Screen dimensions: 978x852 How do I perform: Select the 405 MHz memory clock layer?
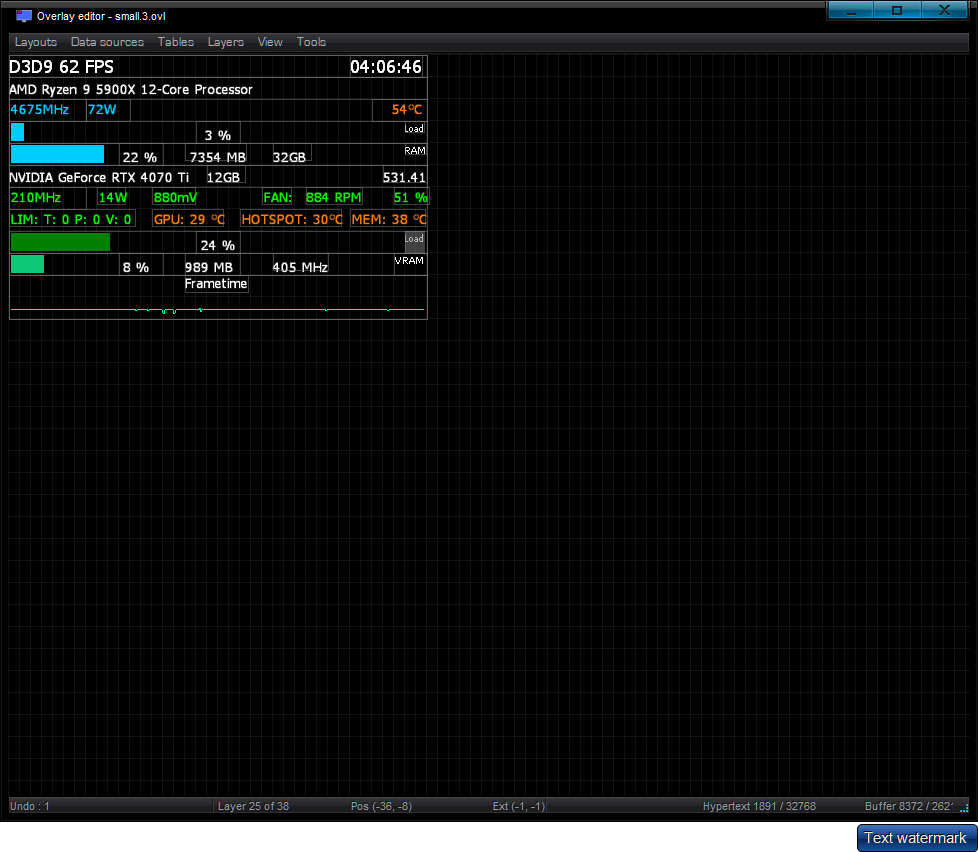point(300,268)
